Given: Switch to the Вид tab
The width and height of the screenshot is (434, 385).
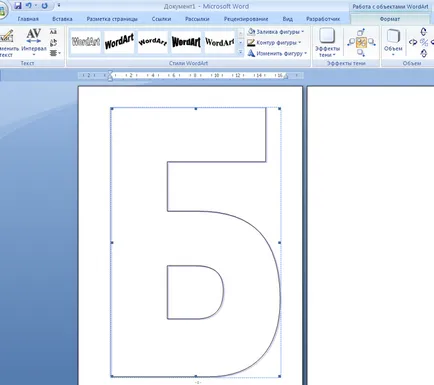Looking at the screenshot, I should coord(288,19).
